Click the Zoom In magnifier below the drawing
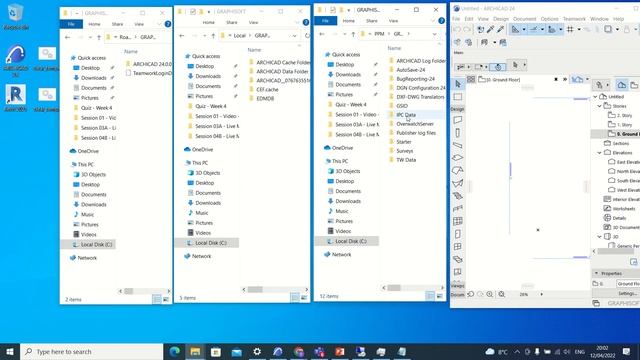The height and width of the screenshot is (360, 640). tap(490, 294)
